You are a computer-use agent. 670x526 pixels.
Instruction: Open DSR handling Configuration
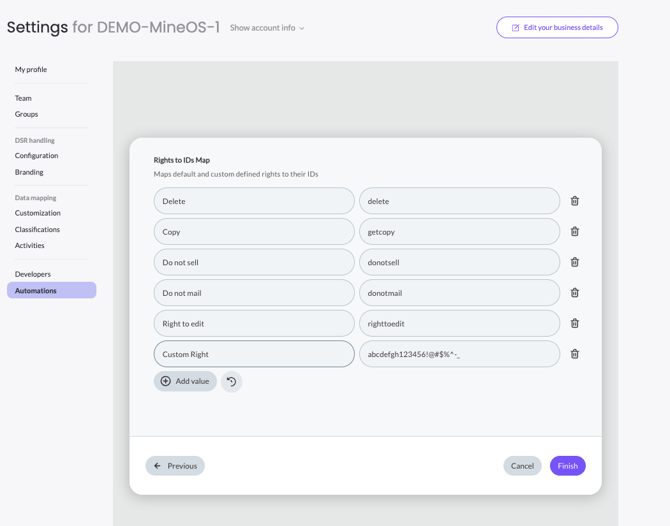[x=36, y=156]
